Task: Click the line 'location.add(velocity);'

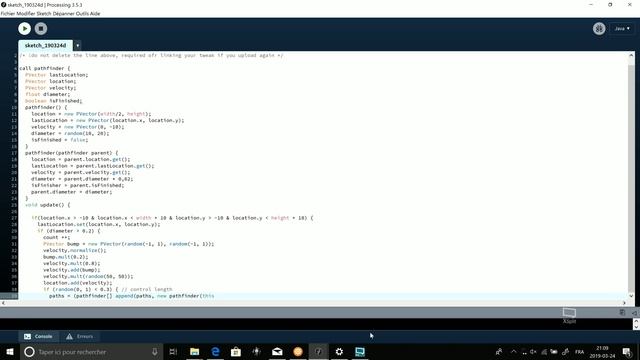Action: [77, 283]
